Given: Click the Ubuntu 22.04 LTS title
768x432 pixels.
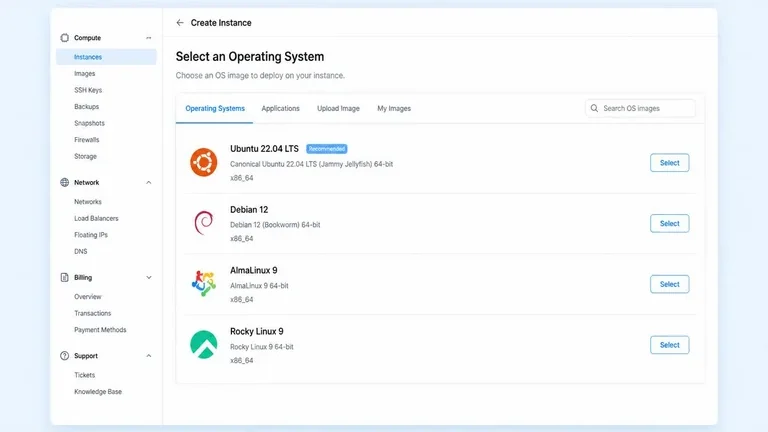Looking at the screenshot, I should coord(264,149).
